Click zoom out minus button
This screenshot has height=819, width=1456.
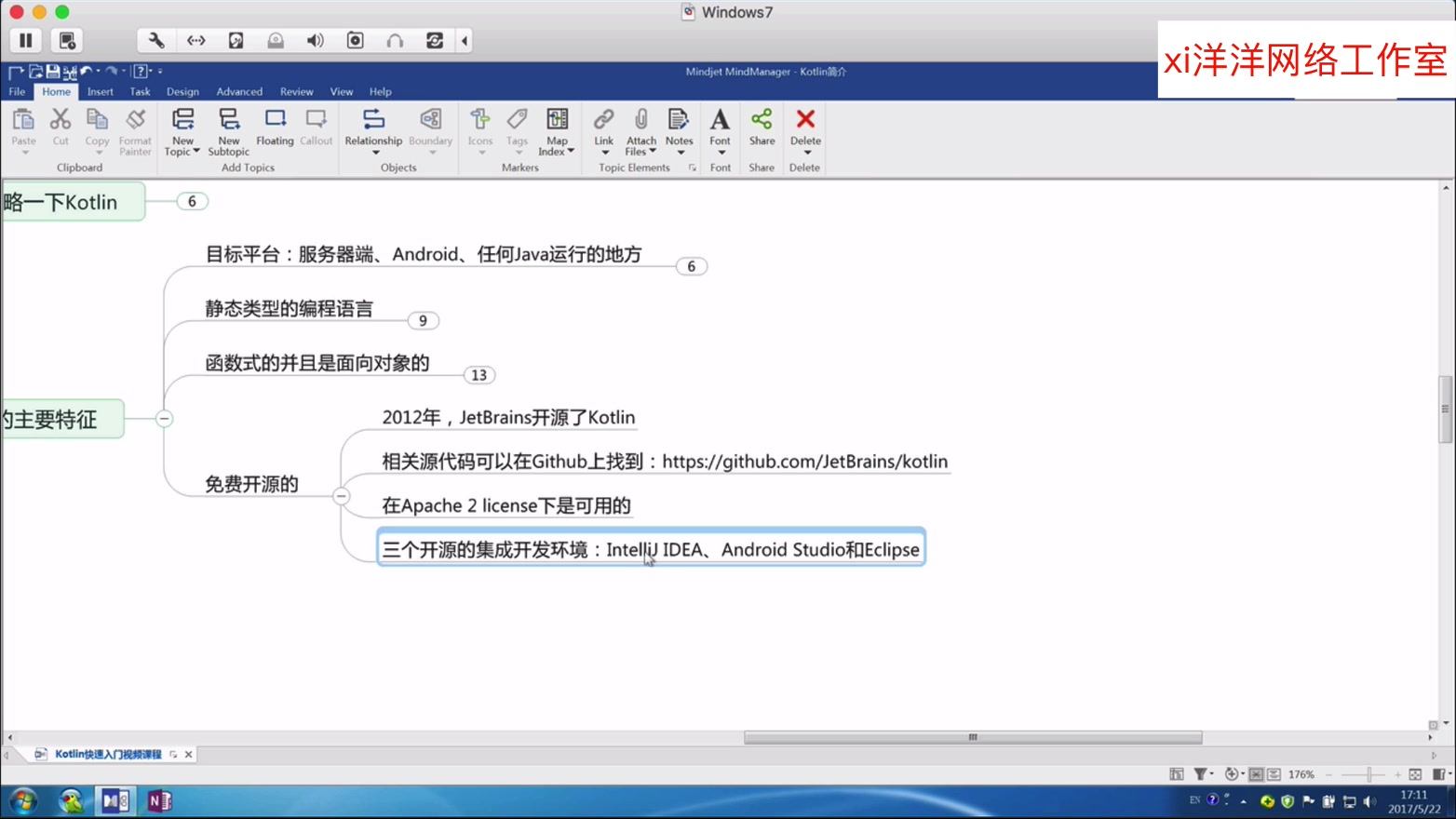1329,774
